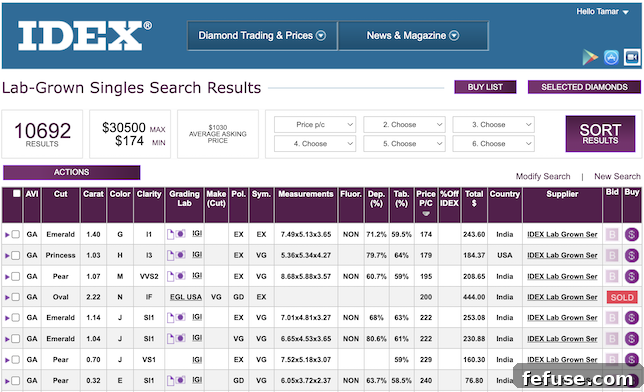Open certificate document icon for 1.07 Pear
Viewport: 644px width, 392px height.
pos(170,276)
